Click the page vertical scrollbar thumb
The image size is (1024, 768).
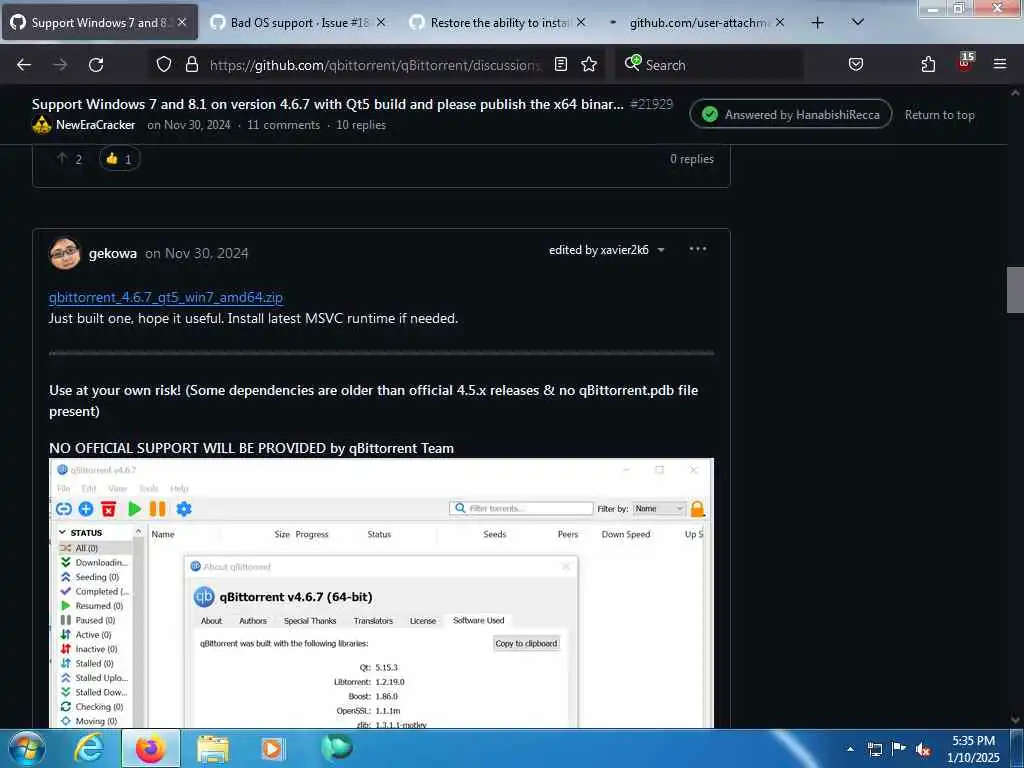click(x=1015, y=290)
